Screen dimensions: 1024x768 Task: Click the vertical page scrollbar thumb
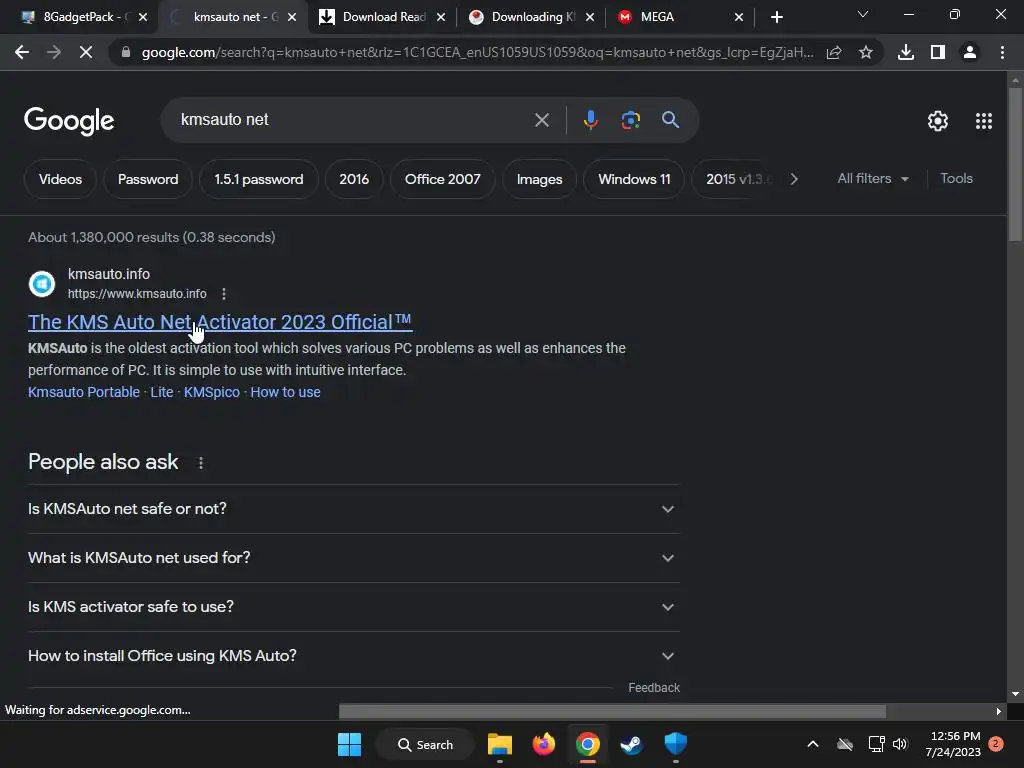(1014, 165)
